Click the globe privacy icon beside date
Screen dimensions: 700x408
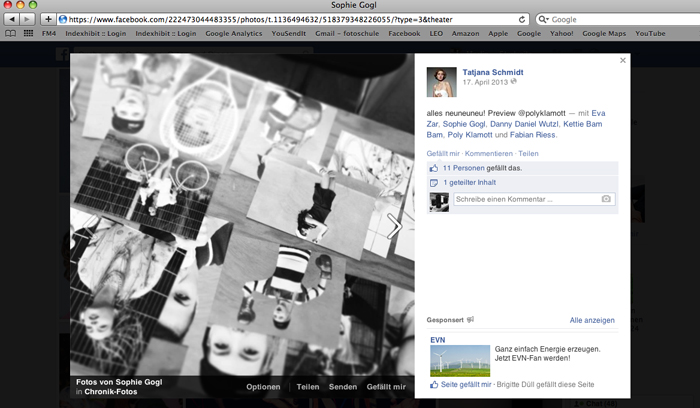tap(514, 82)
